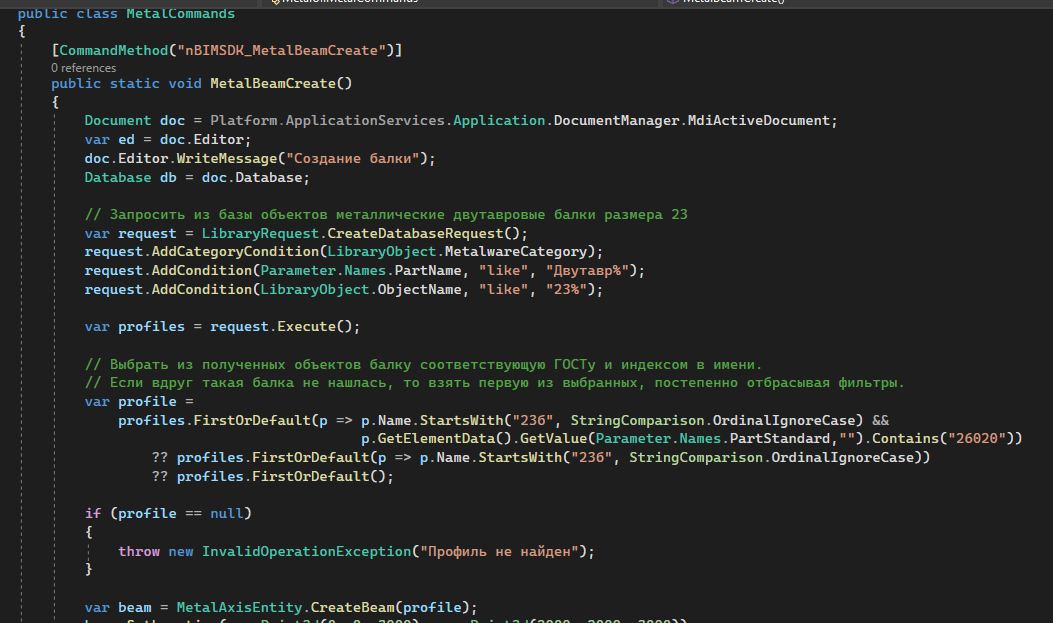
Task: Click the CreateBeam method call
Action: 353,607
